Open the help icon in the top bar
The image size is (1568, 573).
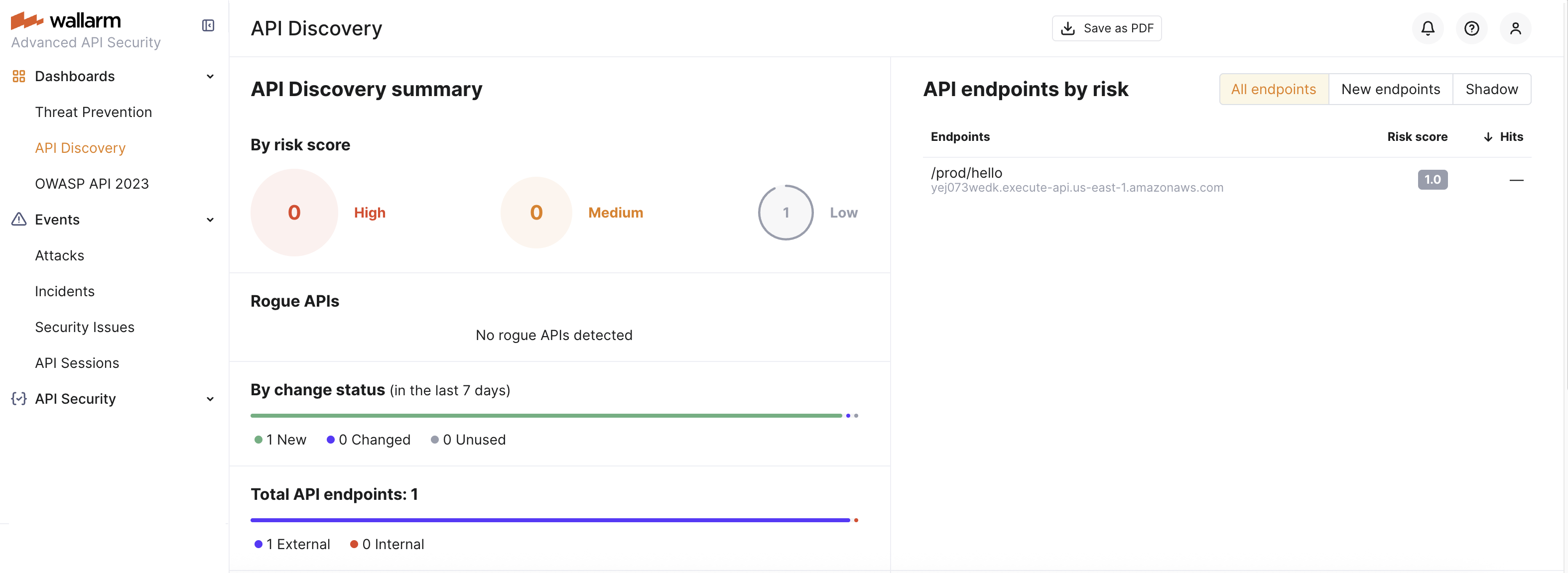[1472, 28]
